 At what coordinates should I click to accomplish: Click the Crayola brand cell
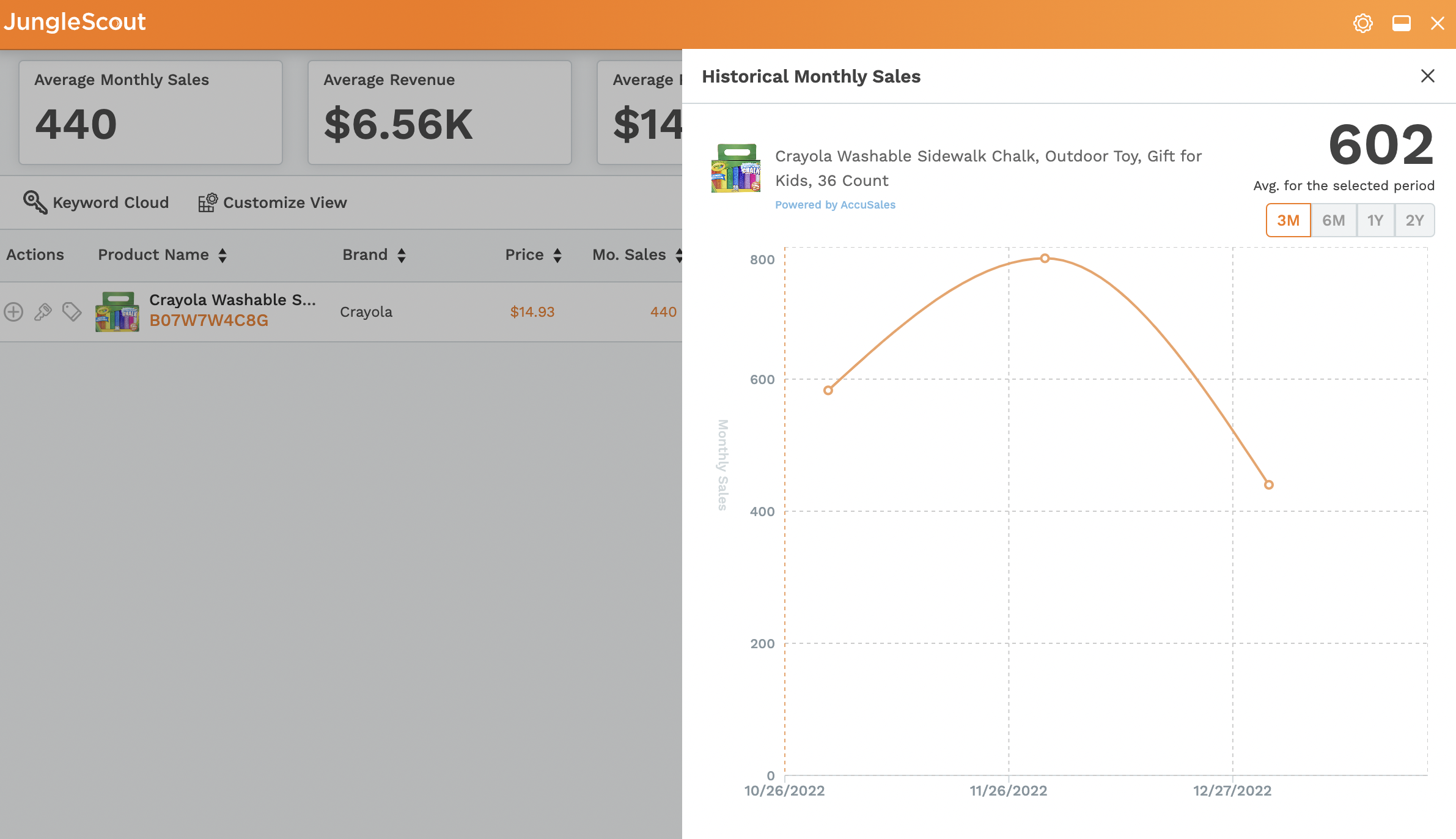pos(366,312)
